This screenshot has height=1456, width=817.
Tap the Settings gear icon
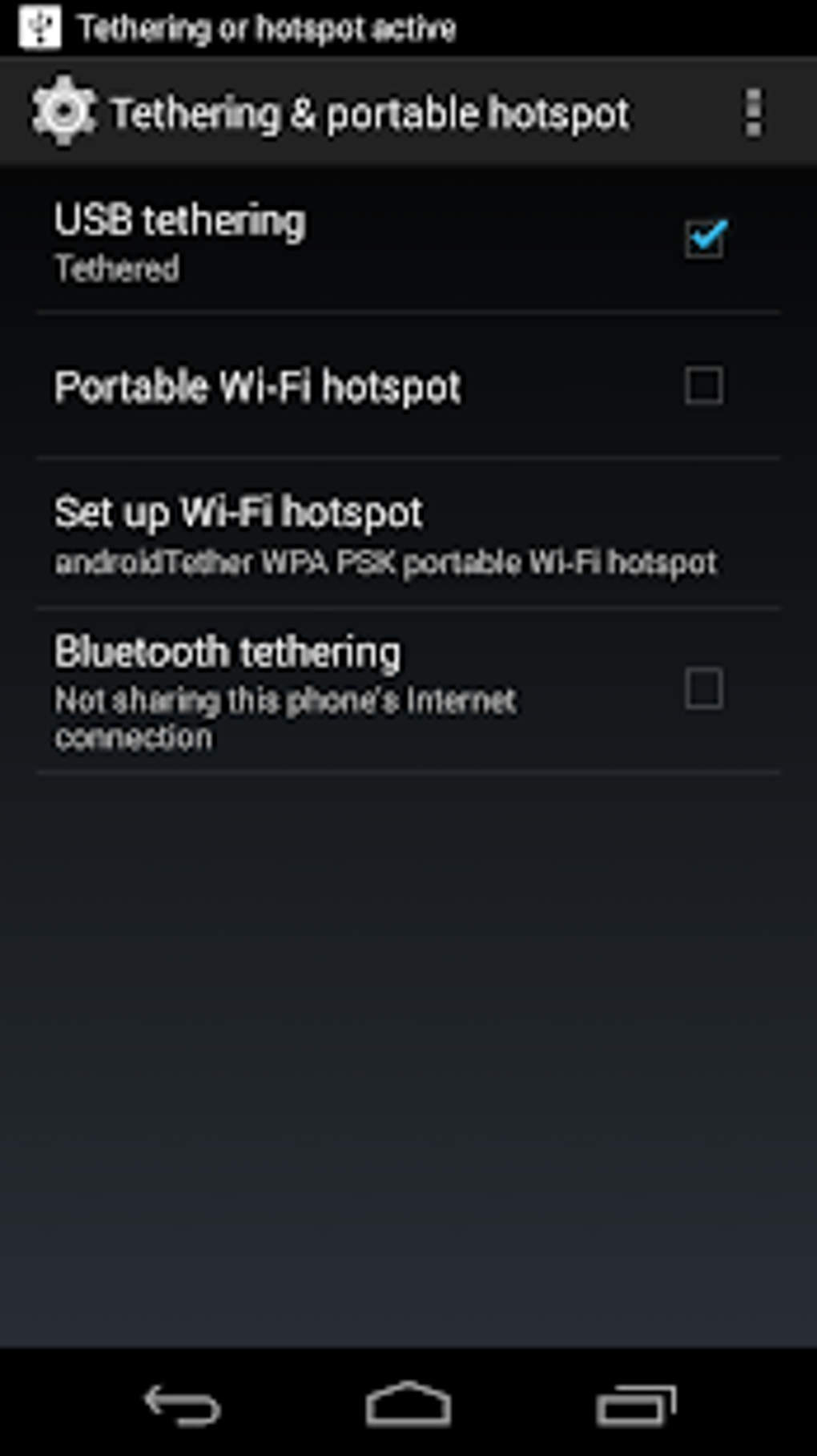coord(62,112)
